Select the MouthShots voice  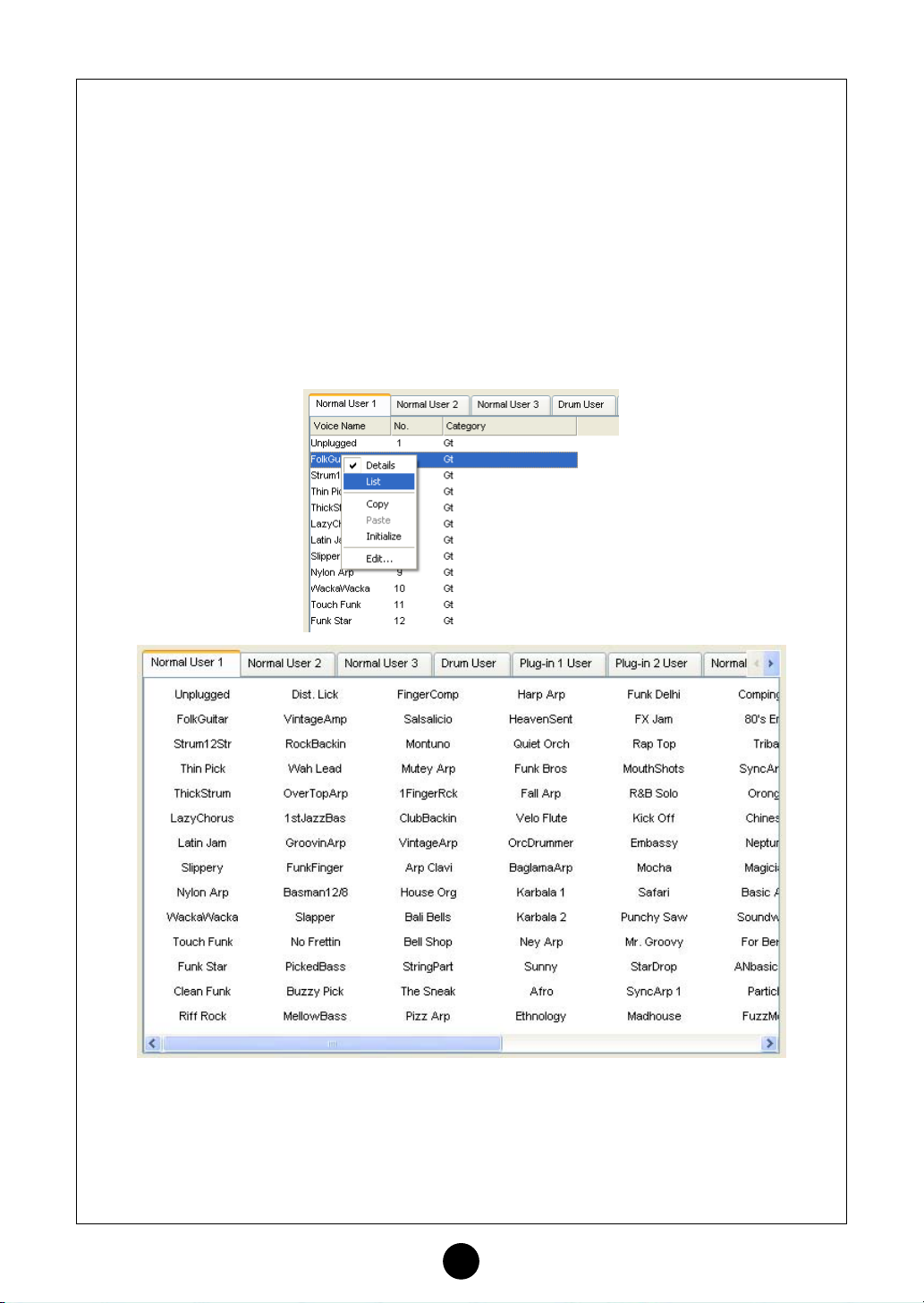[654, 769]
